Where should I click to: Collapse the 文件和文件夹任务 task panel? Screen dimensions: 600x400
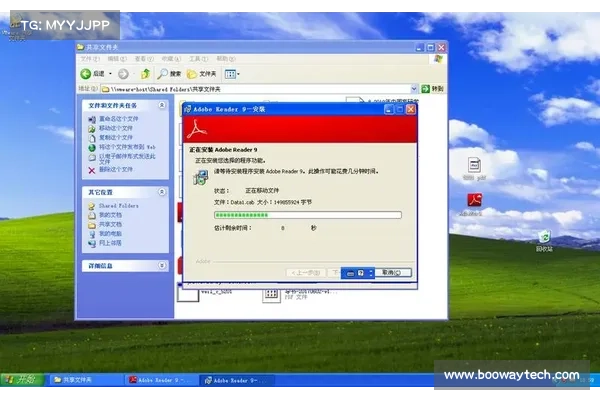tap(162, 105)
